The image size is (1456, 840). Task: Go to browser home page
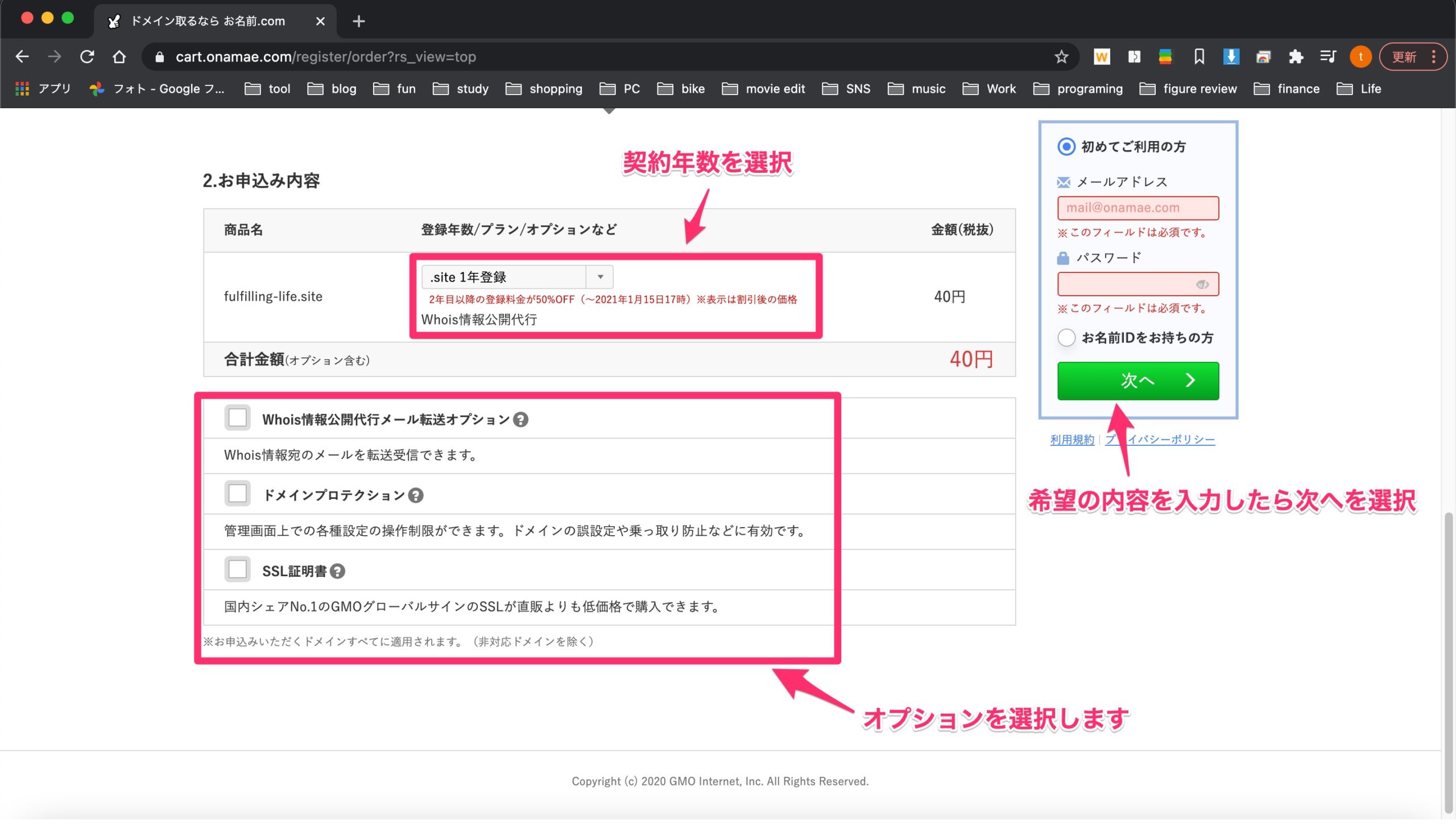119,56
